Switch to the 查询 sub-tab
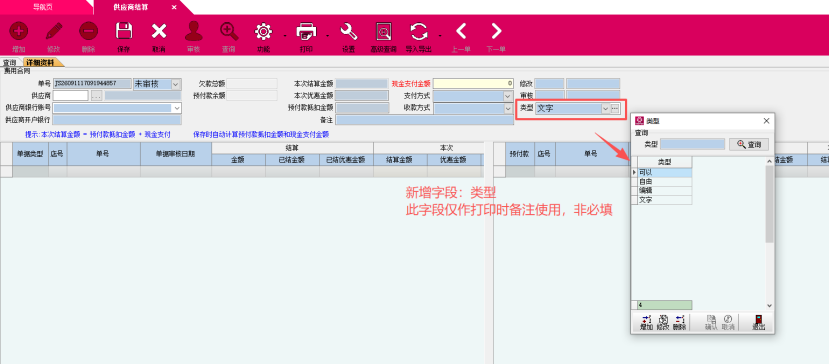The image size is (829, 364). (10, 62)
